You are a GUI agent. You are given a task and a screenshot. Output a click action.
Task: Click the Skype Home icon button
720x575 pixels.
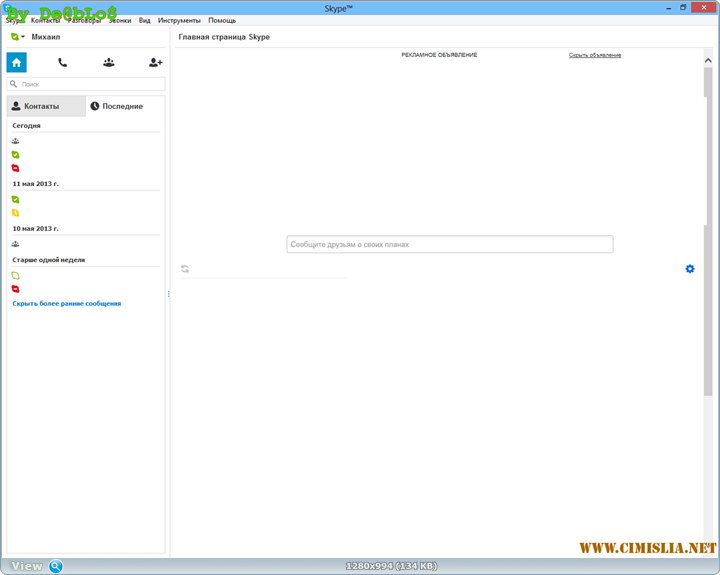click(x=16, y=62)
